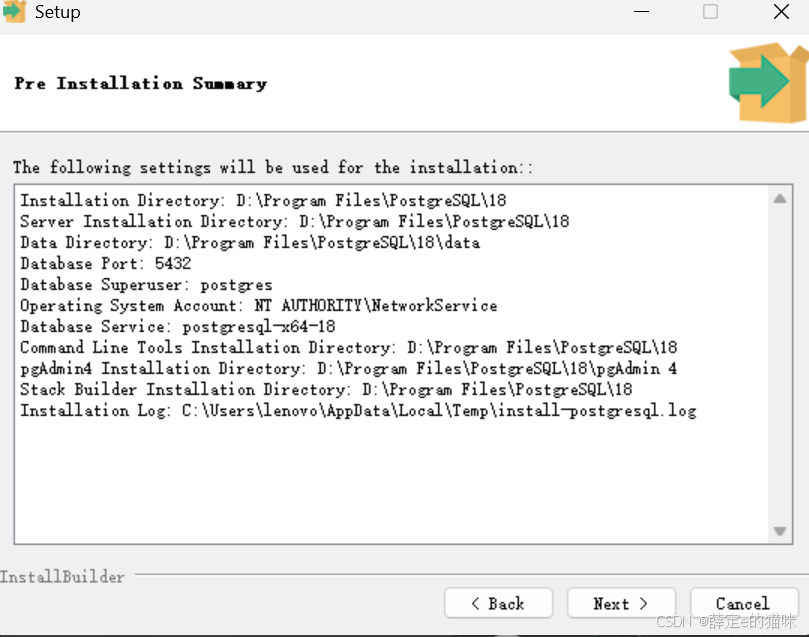Select the Data Directory line

[250, 242]
